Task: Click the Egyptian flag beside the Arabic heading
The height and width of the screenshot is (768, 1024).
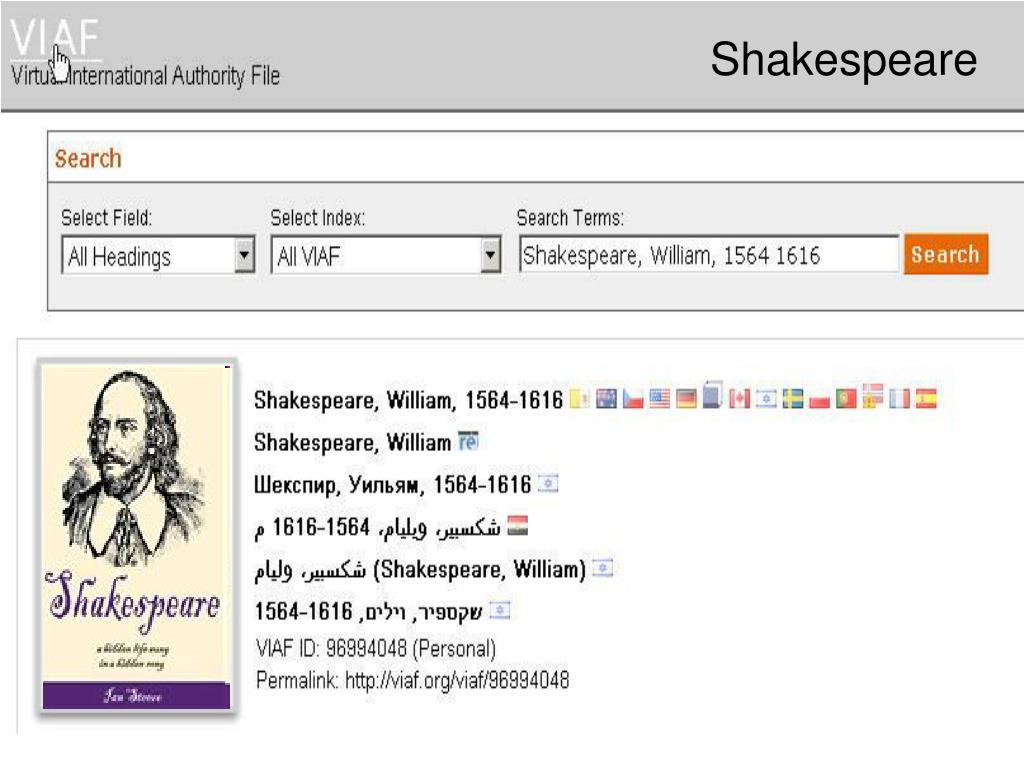Action: [517, 526]
